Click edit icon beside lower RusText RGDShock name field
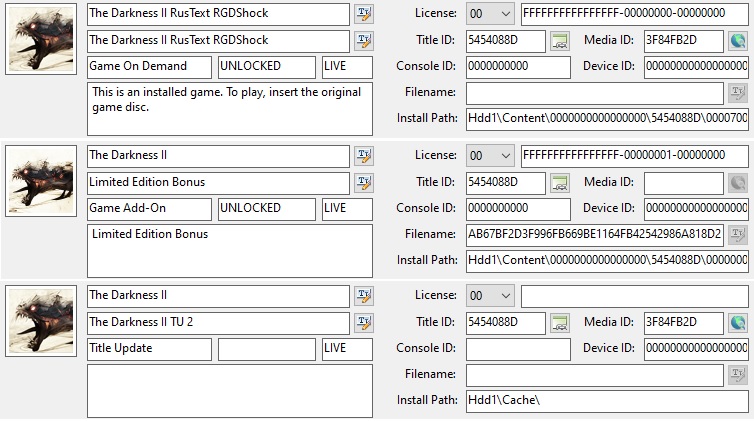The width and height of the screenshot is (754, 421). click(364, 41)
